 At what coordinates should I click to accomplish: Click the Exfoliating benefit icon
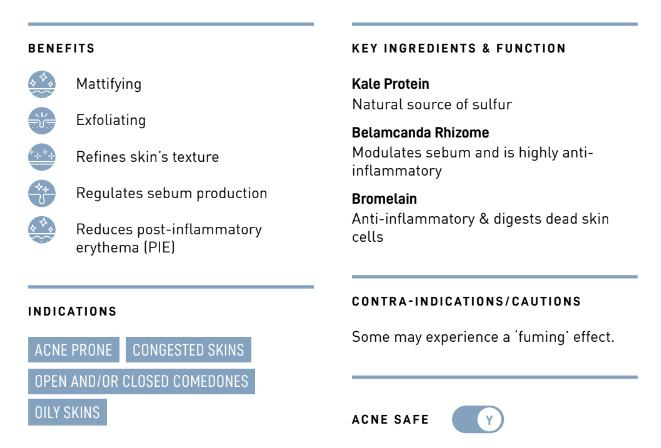42,120
